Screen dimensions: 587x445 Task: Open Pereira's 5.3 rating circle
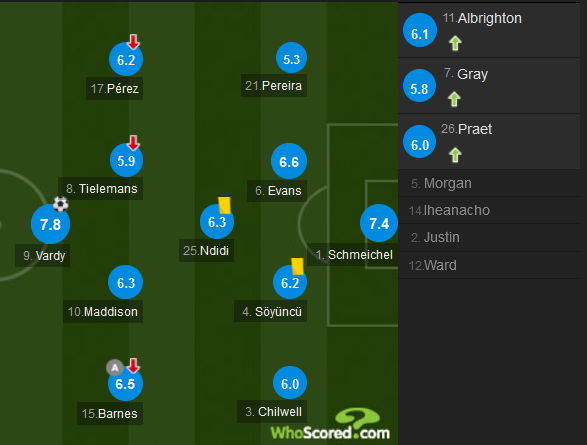pos(291,58)
